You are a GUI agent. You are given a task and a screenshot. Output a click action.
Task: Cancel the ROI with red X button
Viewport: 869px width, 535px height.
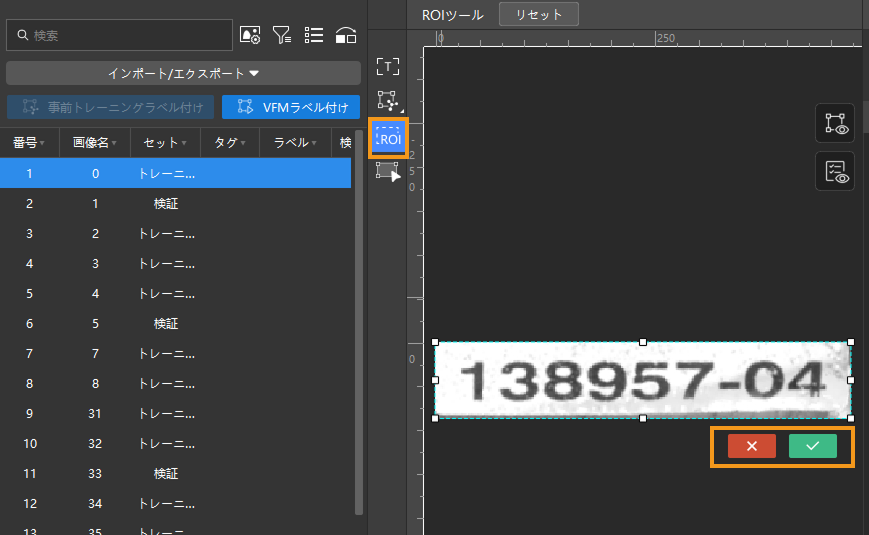click(x=752, y=446)
